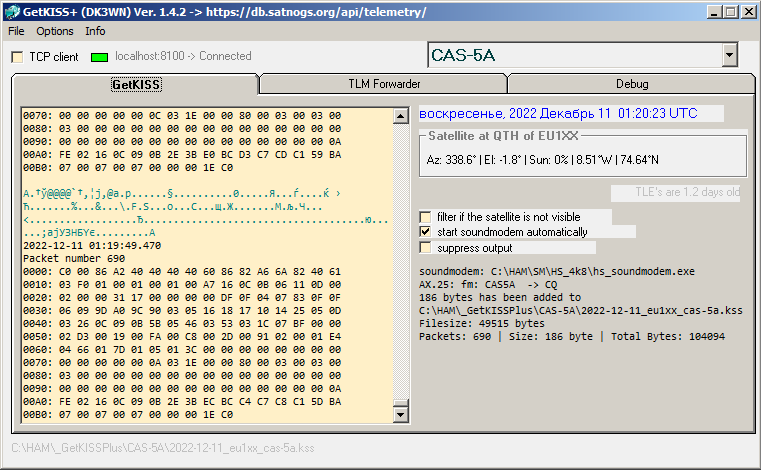
Task: Maximize the GetKISS+ window
Action: (x=730, y=12)
